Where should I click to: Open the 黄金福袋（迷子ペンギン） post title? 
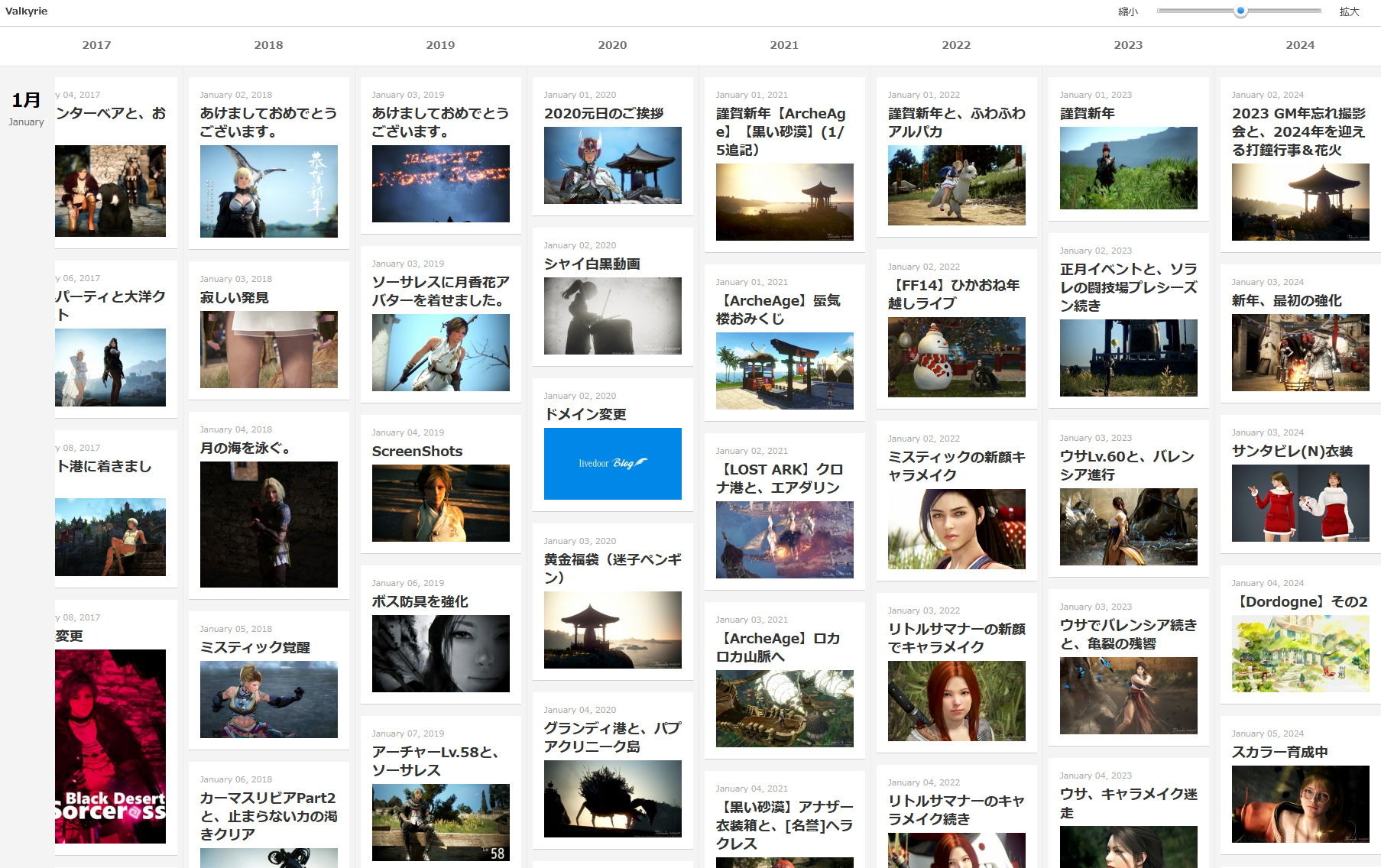click(x=613, y=568)
